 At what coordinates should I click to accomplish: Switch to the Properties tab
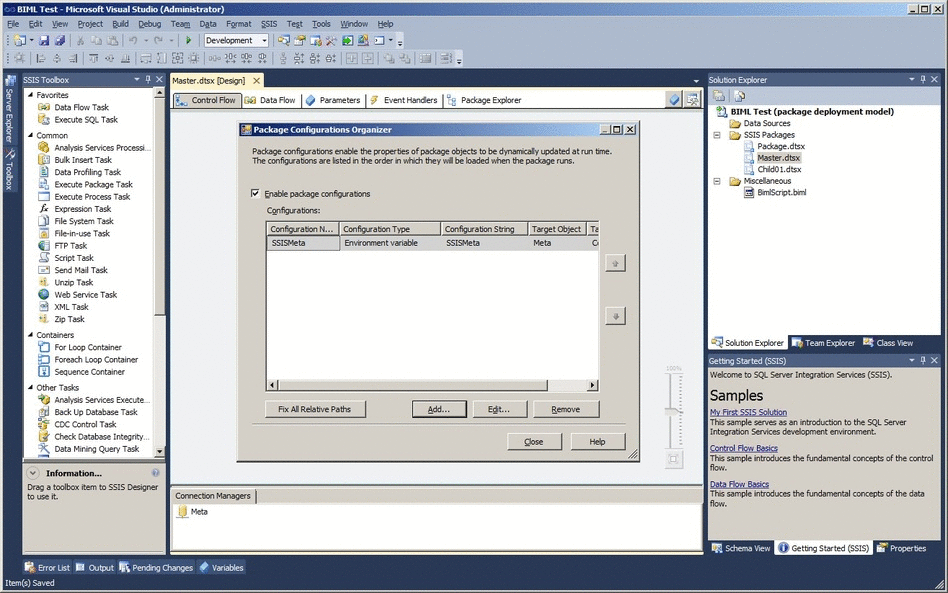pos(901,548)
